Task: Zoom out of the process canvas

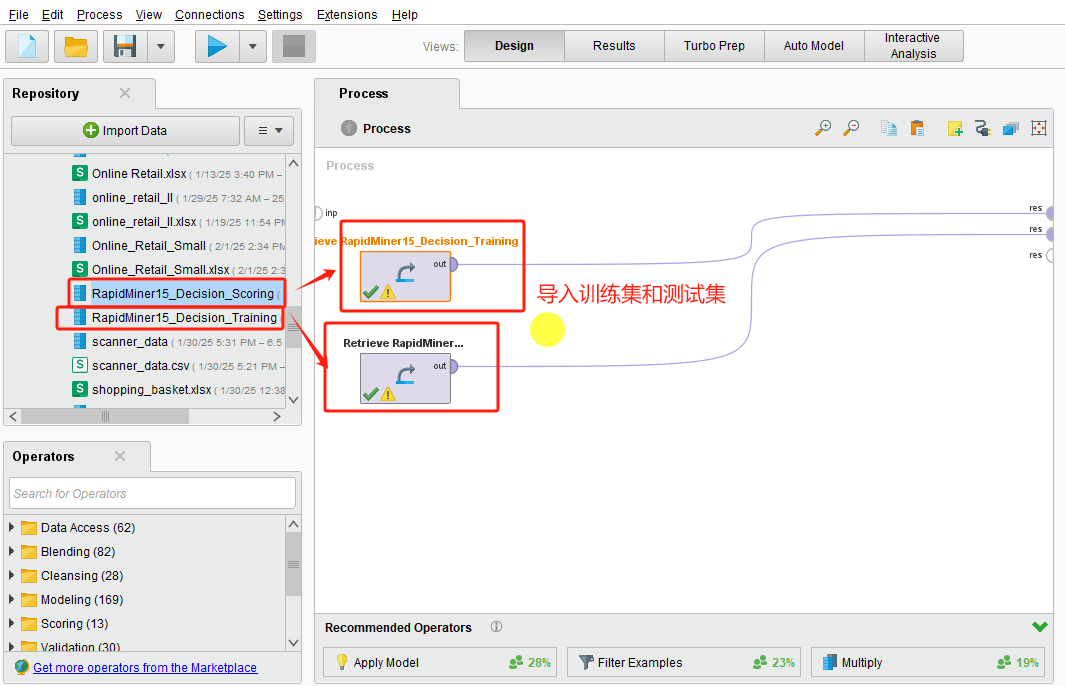Action: (851, 128)
